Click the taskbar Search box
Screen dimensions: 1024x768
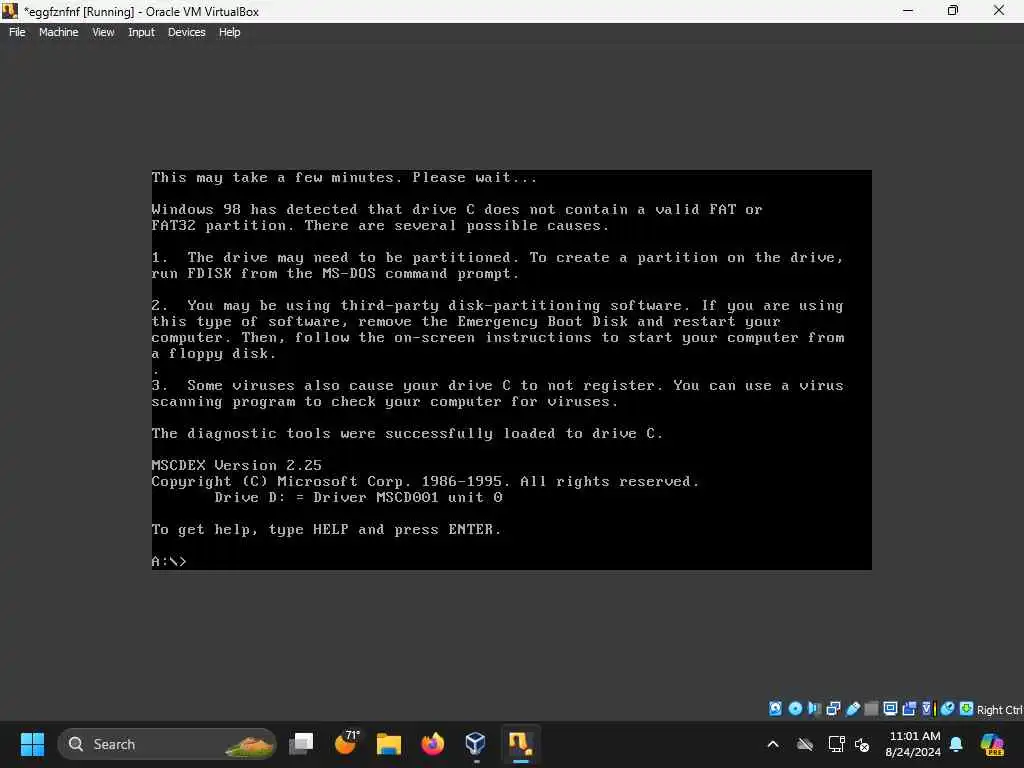pos(167,744)
